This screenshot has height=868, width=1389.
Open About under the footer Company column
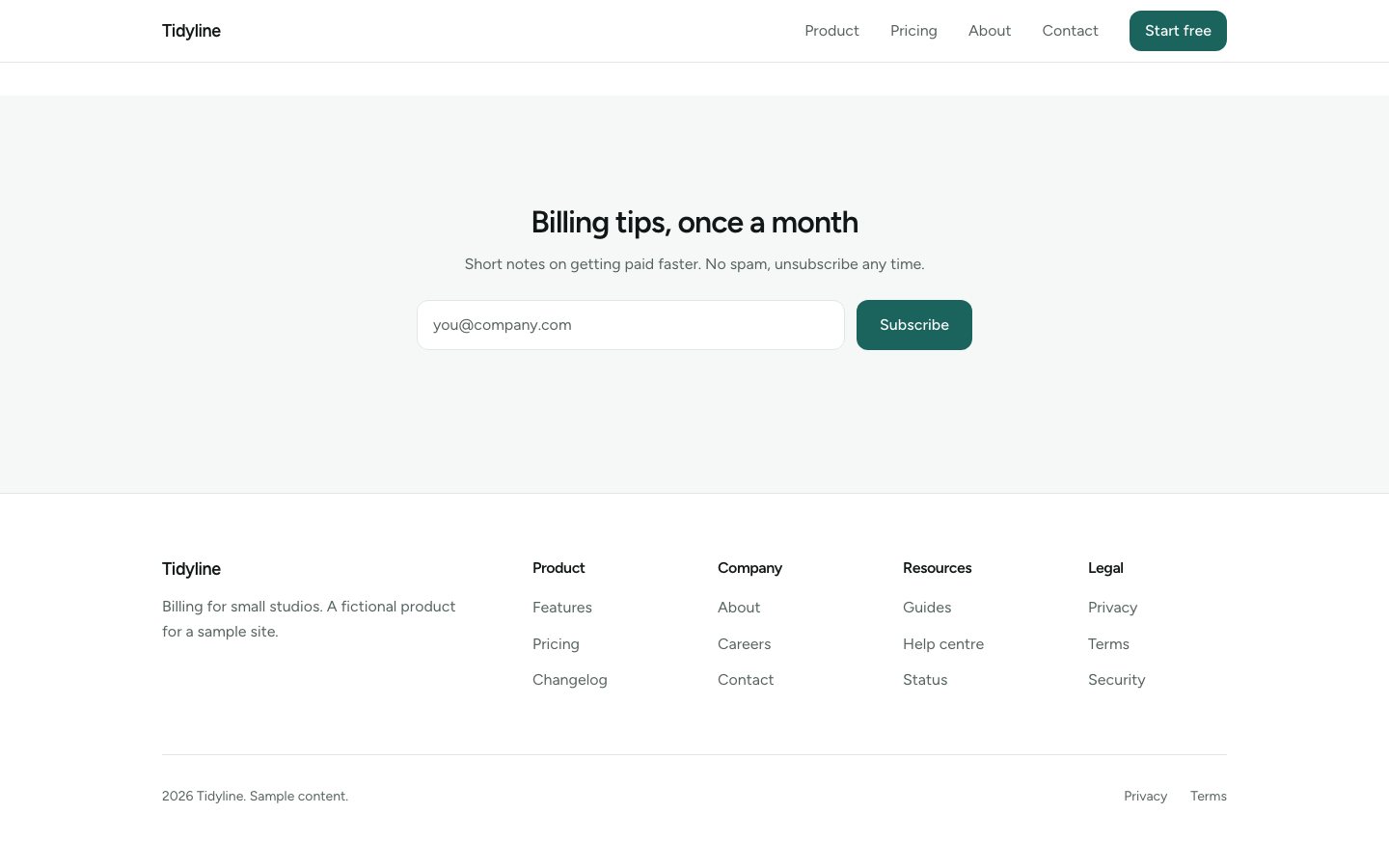[739, 608]
